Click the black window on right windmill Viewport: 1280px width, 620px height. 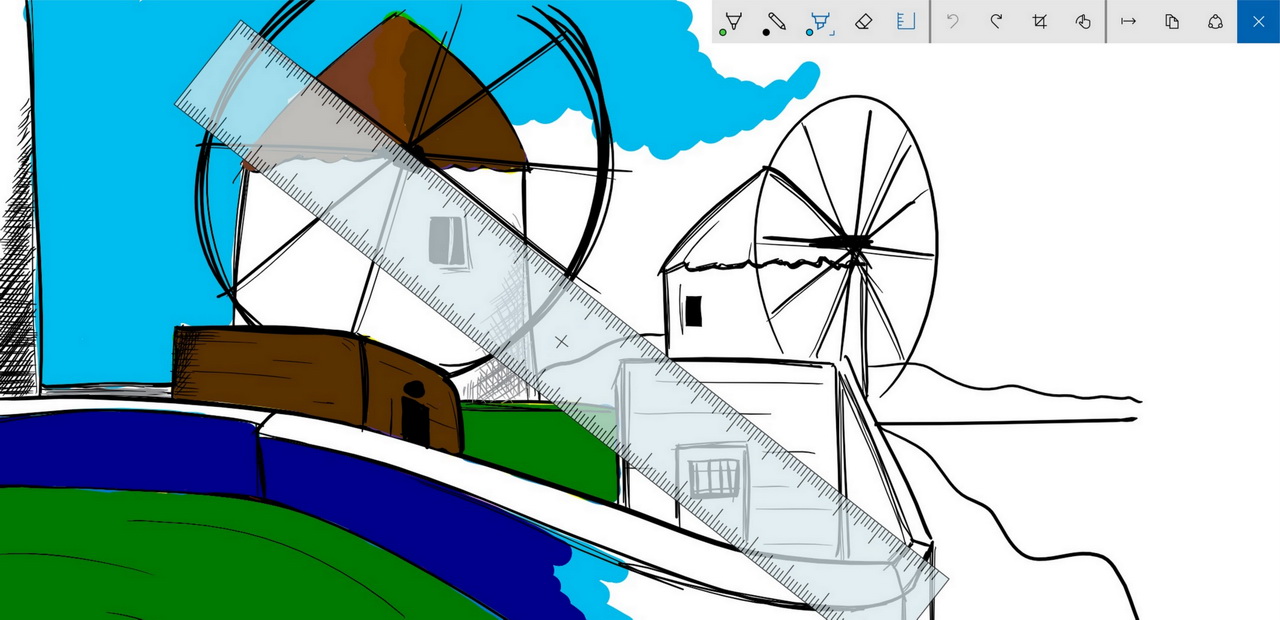pyautogui.click(x=693, y=312)
